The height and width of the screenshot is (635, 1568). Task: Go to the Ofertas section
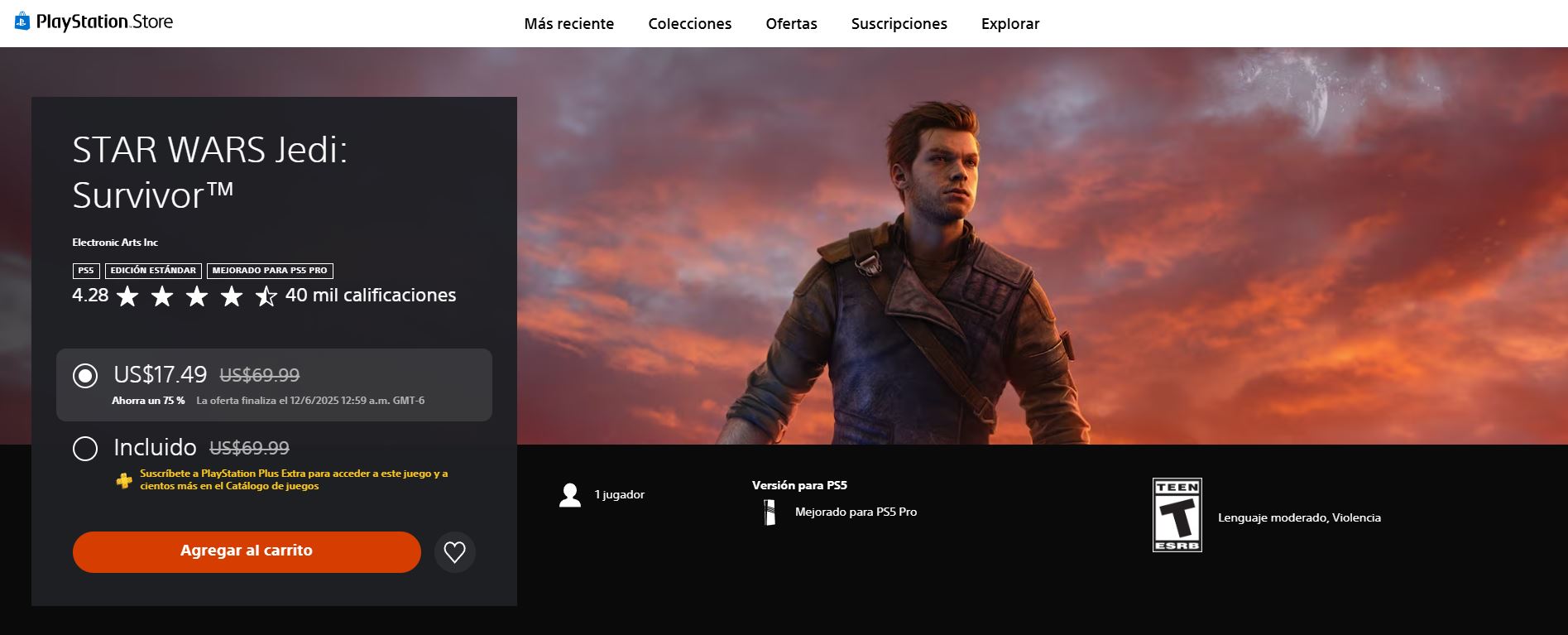click(x=791, y=24)
